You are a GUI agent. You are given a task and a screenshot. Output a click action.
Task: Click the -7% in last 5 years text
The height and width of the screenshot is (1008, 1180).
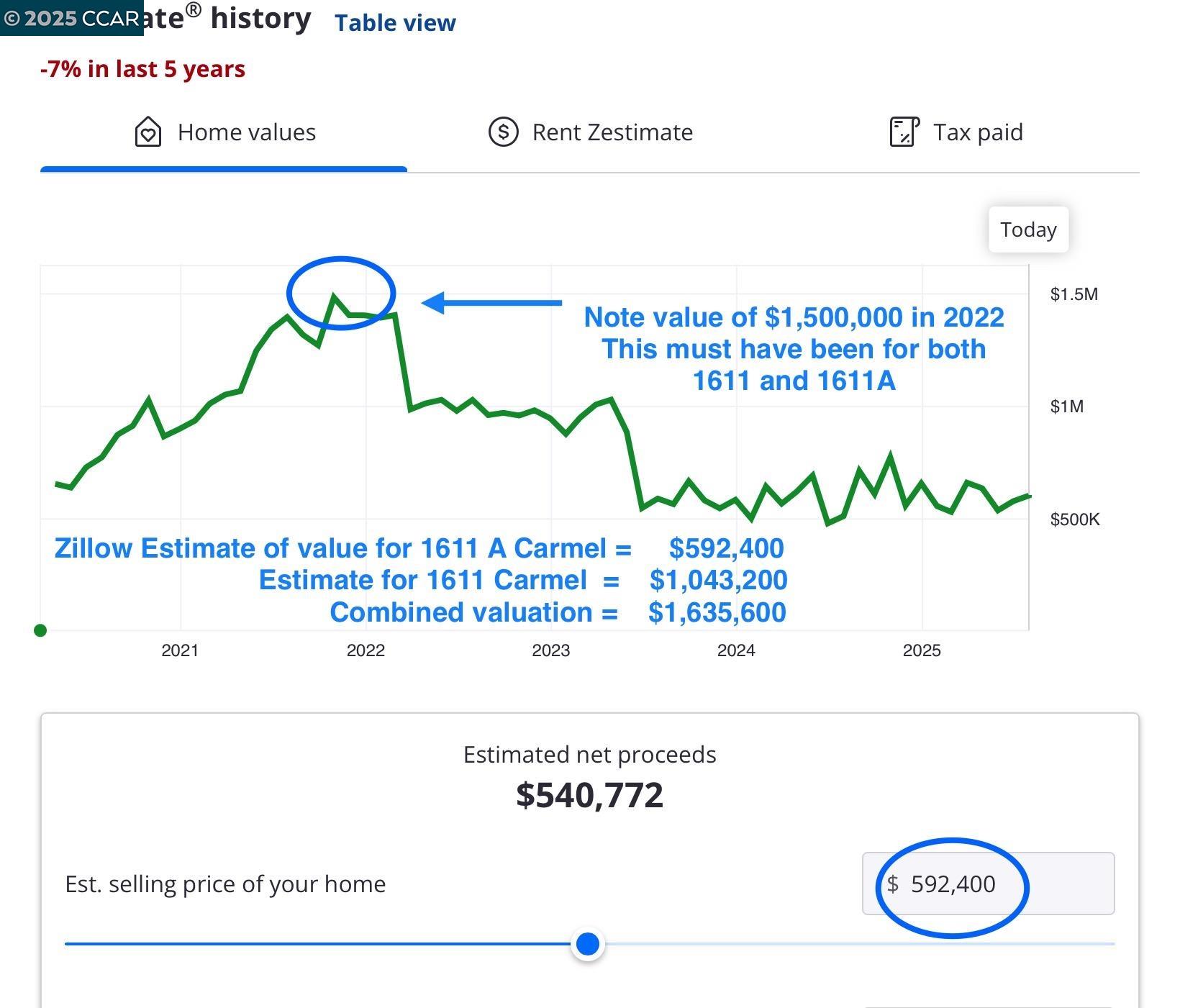coord(143,69)
